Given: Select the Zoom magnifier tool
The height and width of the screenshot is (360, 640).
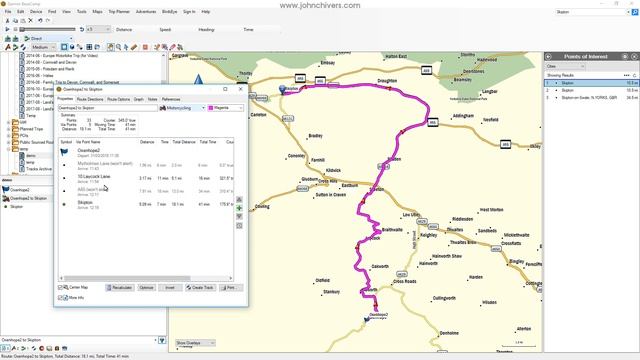Looking at the screenshot, I should point(118,47).
